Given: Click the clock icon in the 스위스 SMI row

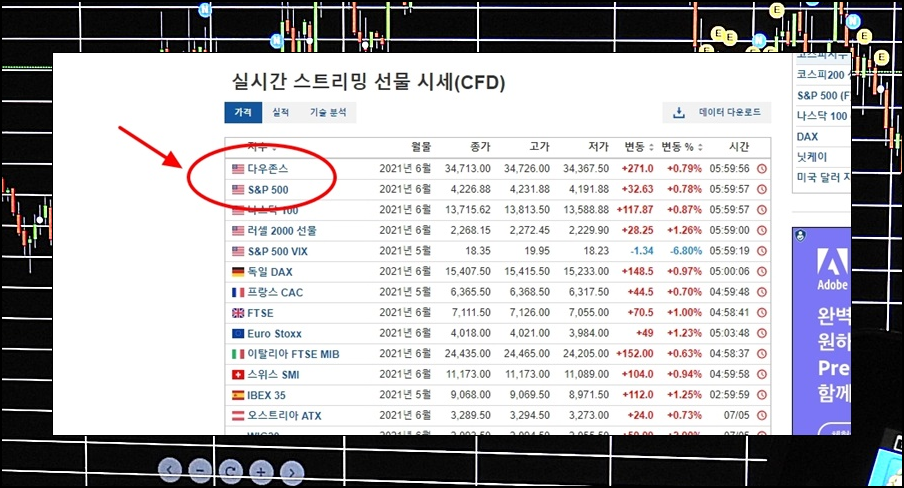Looking at the screenshot, I should coord(762,374).
